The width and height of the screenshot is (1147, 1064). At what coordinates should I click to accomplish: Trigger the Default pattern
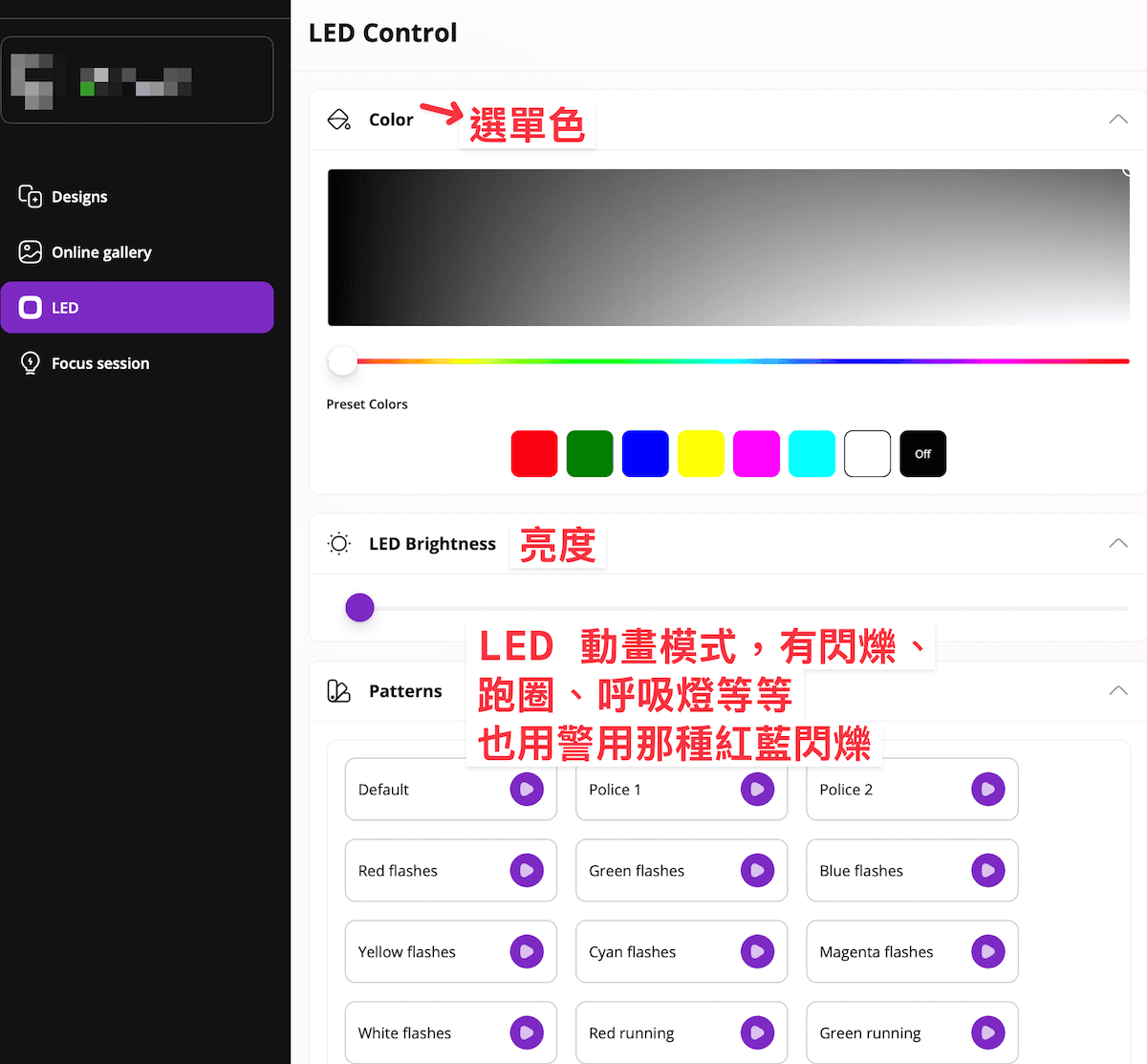point(527,790)
